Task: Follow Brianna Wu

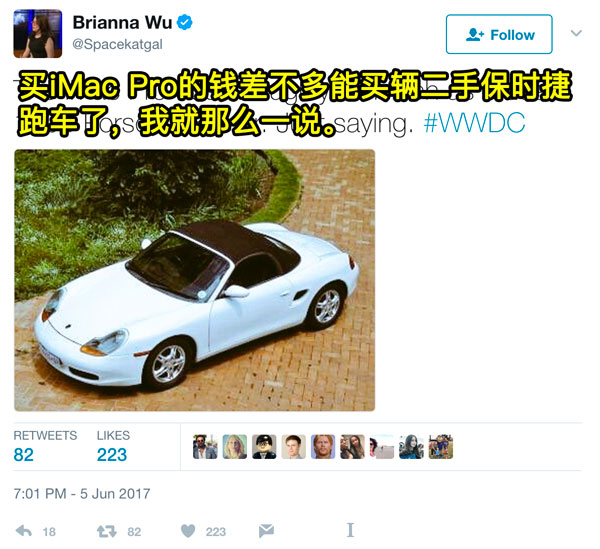Action: (x=499, y=34)
